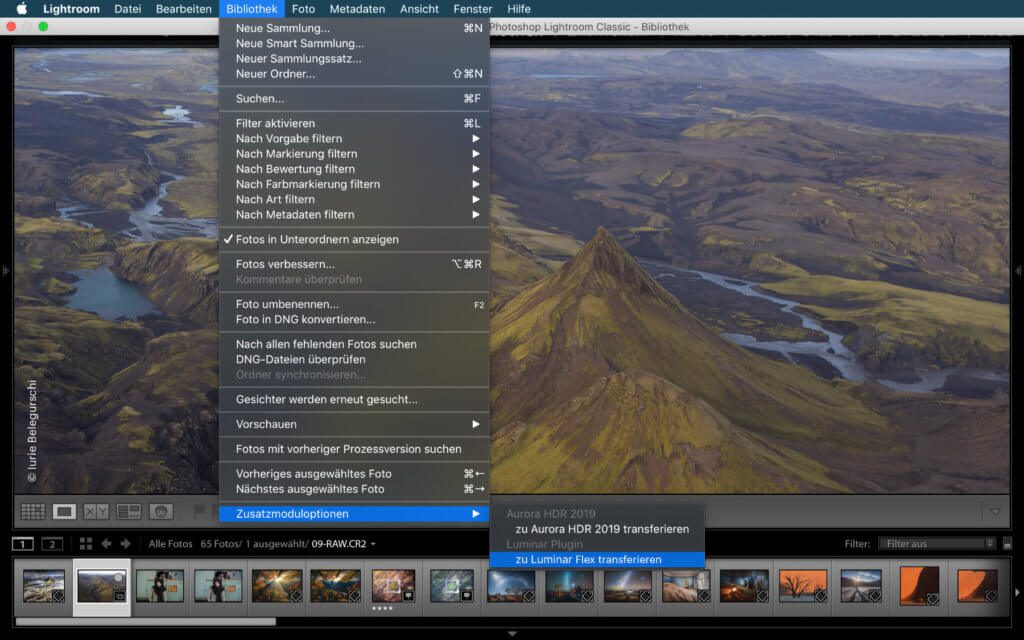Select zu Aurora HDR 2019 transferieren
1024x640 pixels.
(x=598, y=529)
